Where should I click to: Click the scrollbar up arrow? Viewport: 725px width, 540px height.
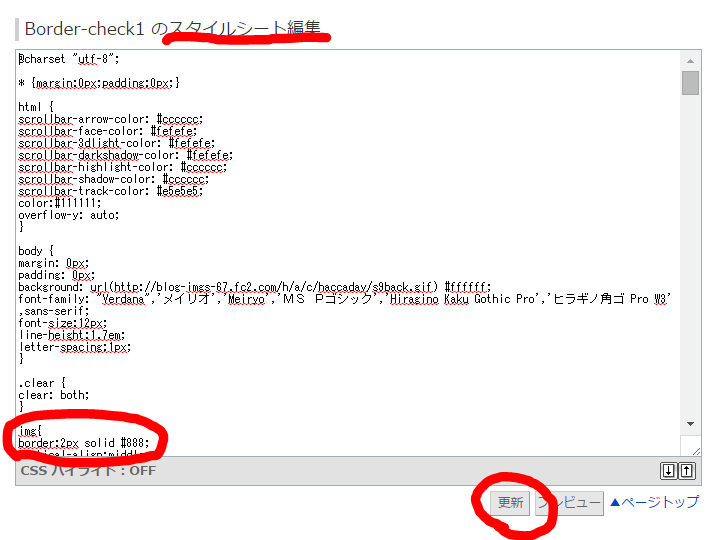pos(690,61)
